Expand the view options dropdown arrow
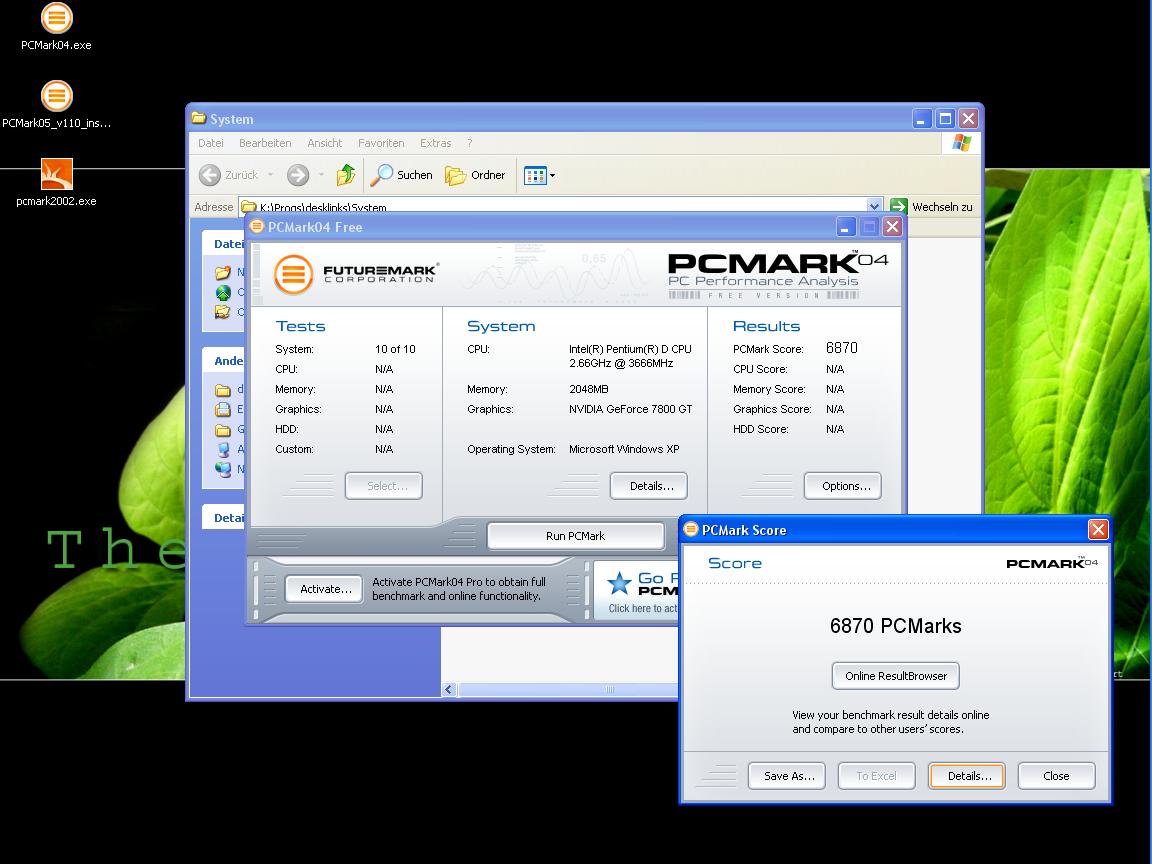Screen dimensions: 1152x864 [552, 176]
